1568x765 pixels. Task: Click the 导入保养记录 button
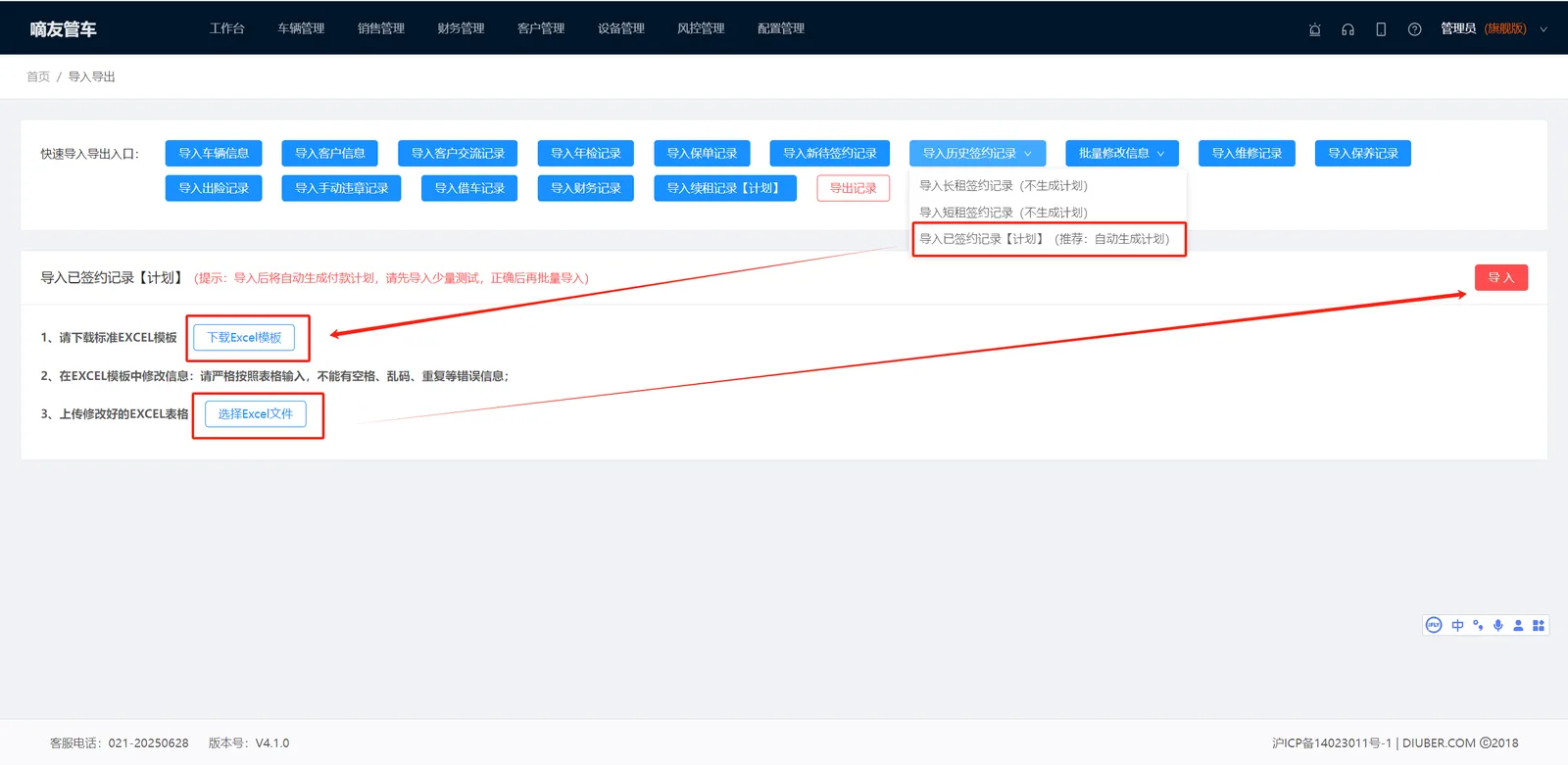point(1363,153)
